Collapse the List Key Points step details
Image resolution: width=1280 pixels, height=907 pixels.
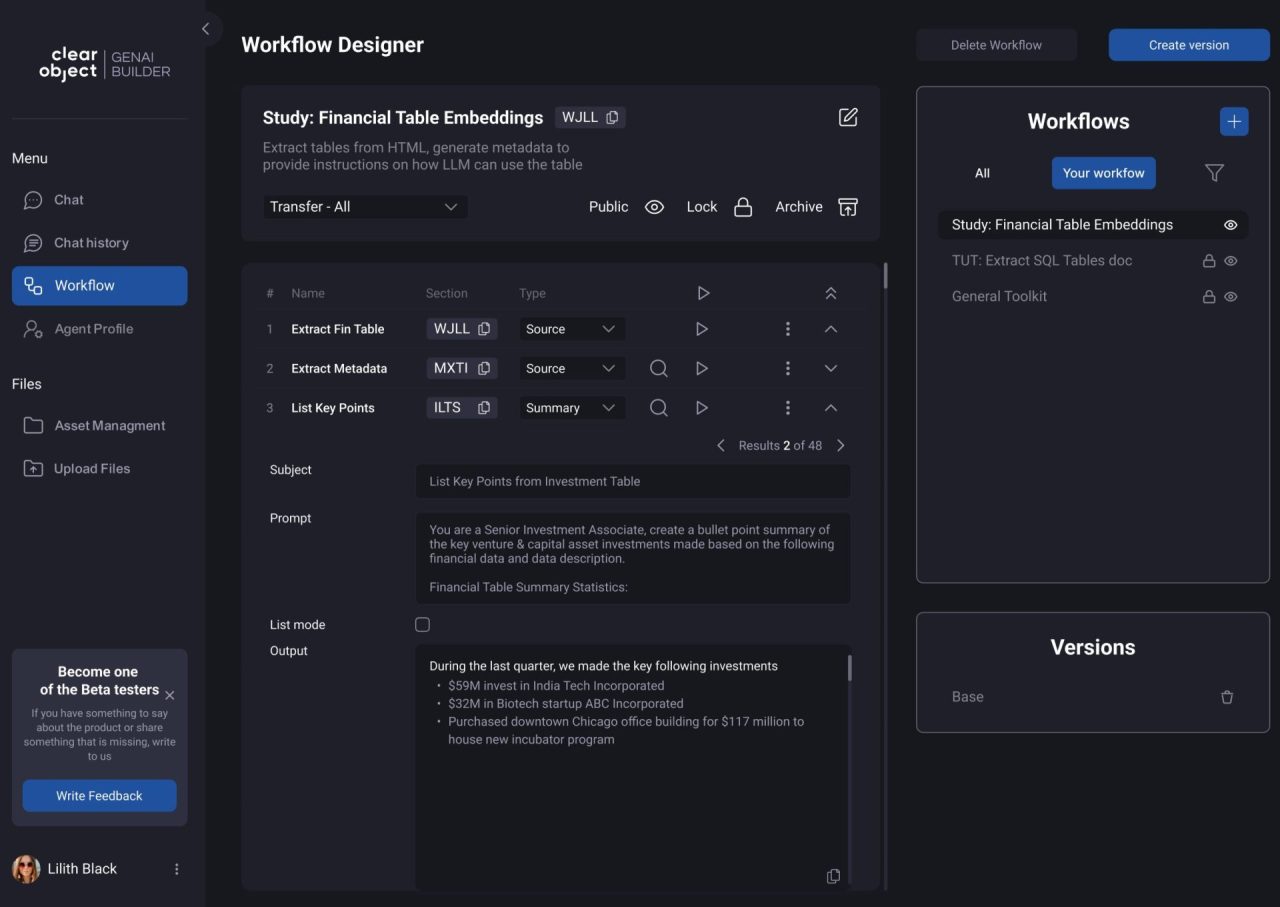point(830,407)
